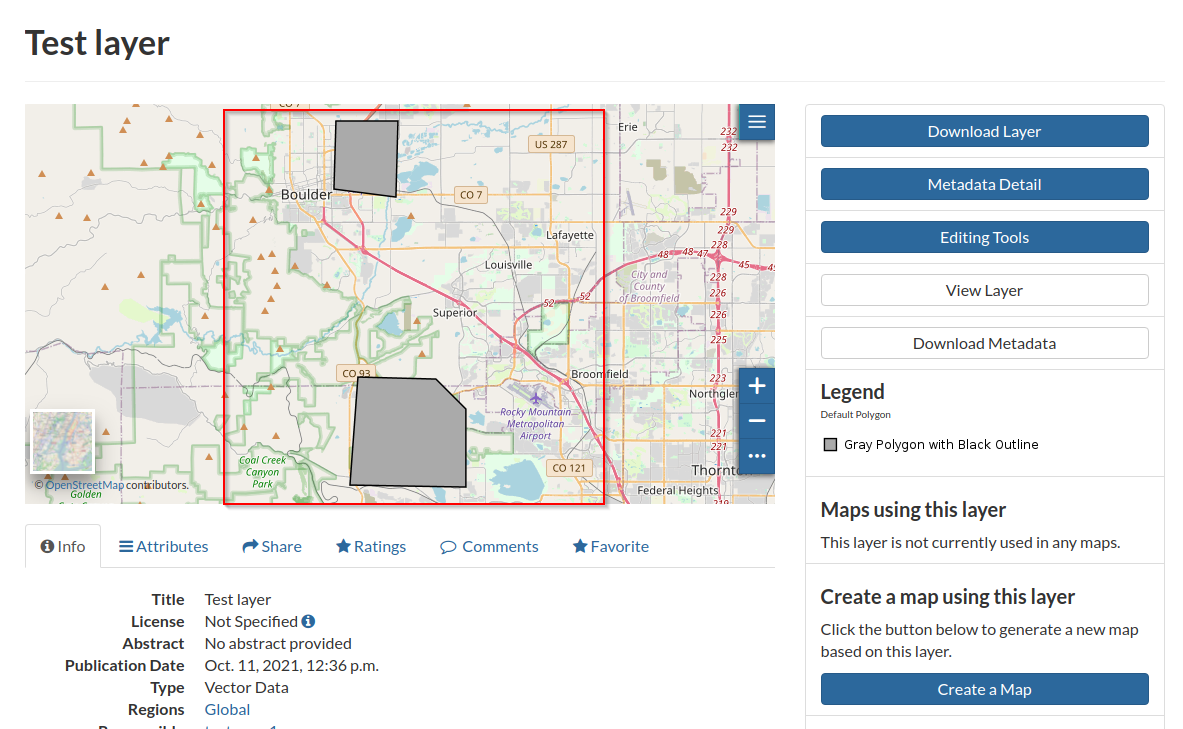Open the OpenStreetMap attribution link
Viewport: 1183px width, 729px height.
pos(84,485)
